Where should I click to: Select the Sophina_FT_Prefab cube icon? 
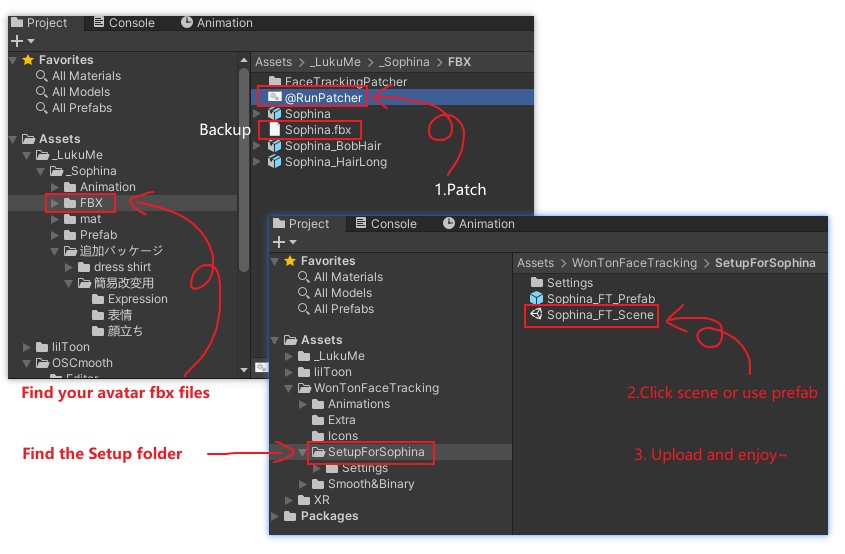(536, 298)
